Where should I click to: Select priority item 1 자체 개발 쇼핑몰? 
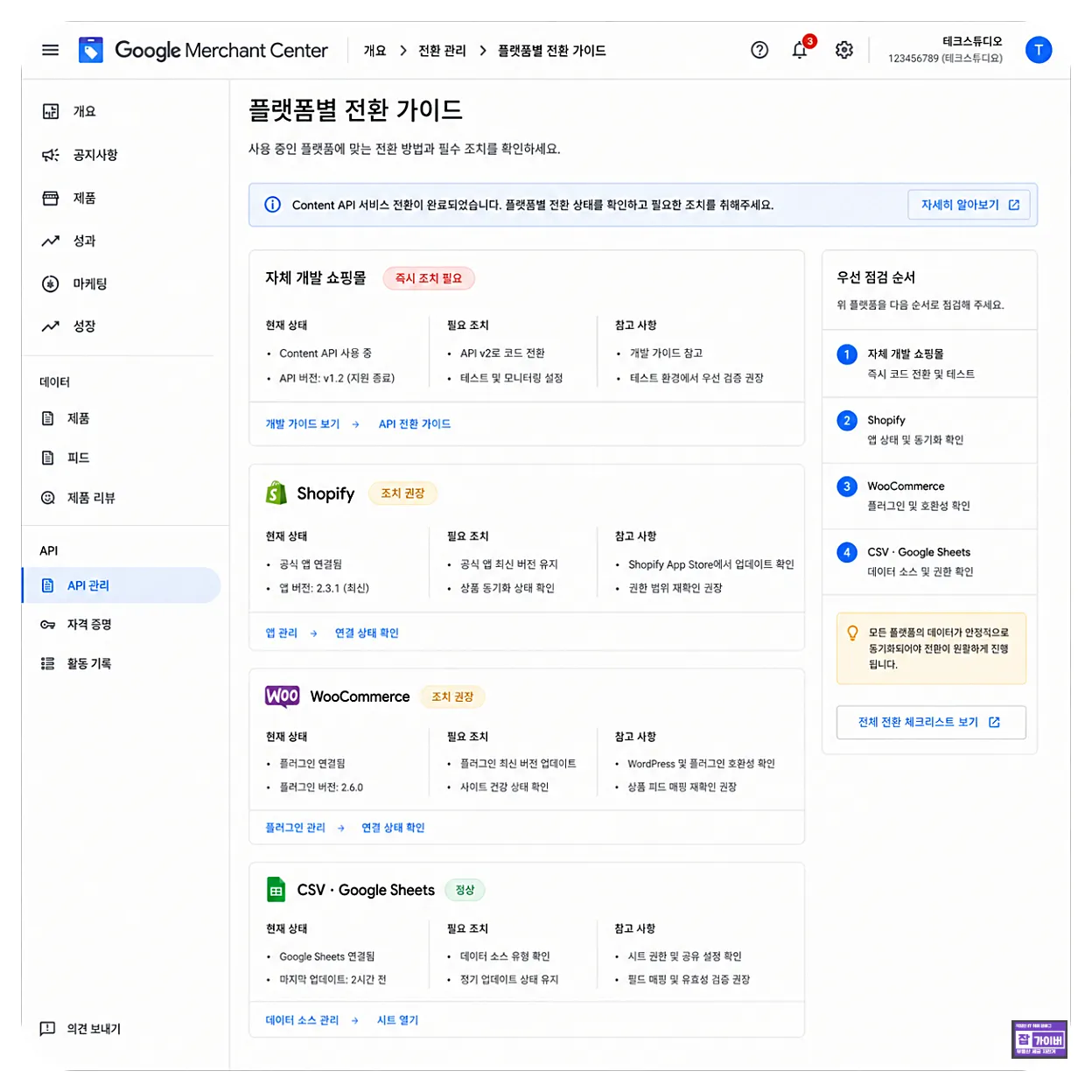(x=929, y=363)
